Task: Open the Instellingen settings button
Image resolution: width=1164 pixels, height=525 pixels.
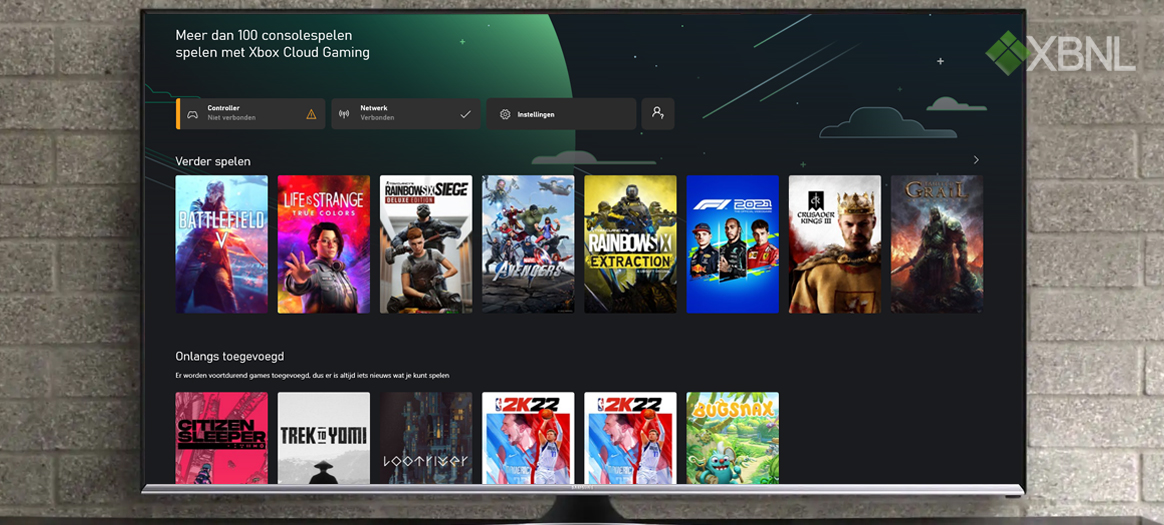Action: coord(561,114)
